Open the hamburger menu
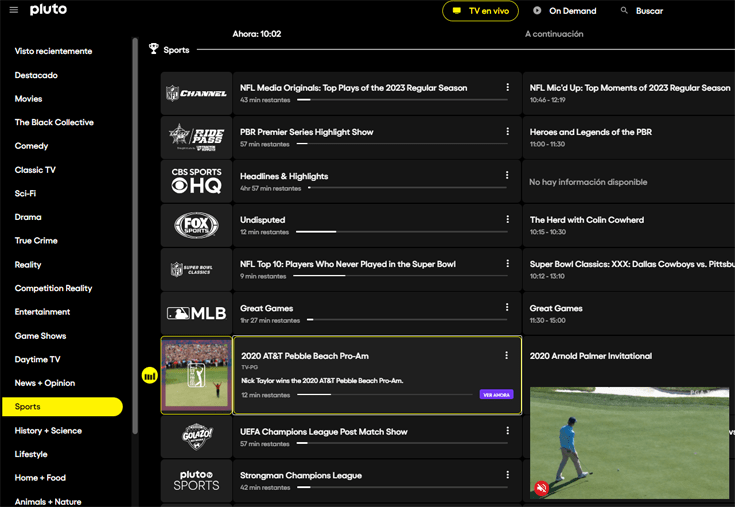735x507 pixels. pyautogui.click(x=14, y=10)
